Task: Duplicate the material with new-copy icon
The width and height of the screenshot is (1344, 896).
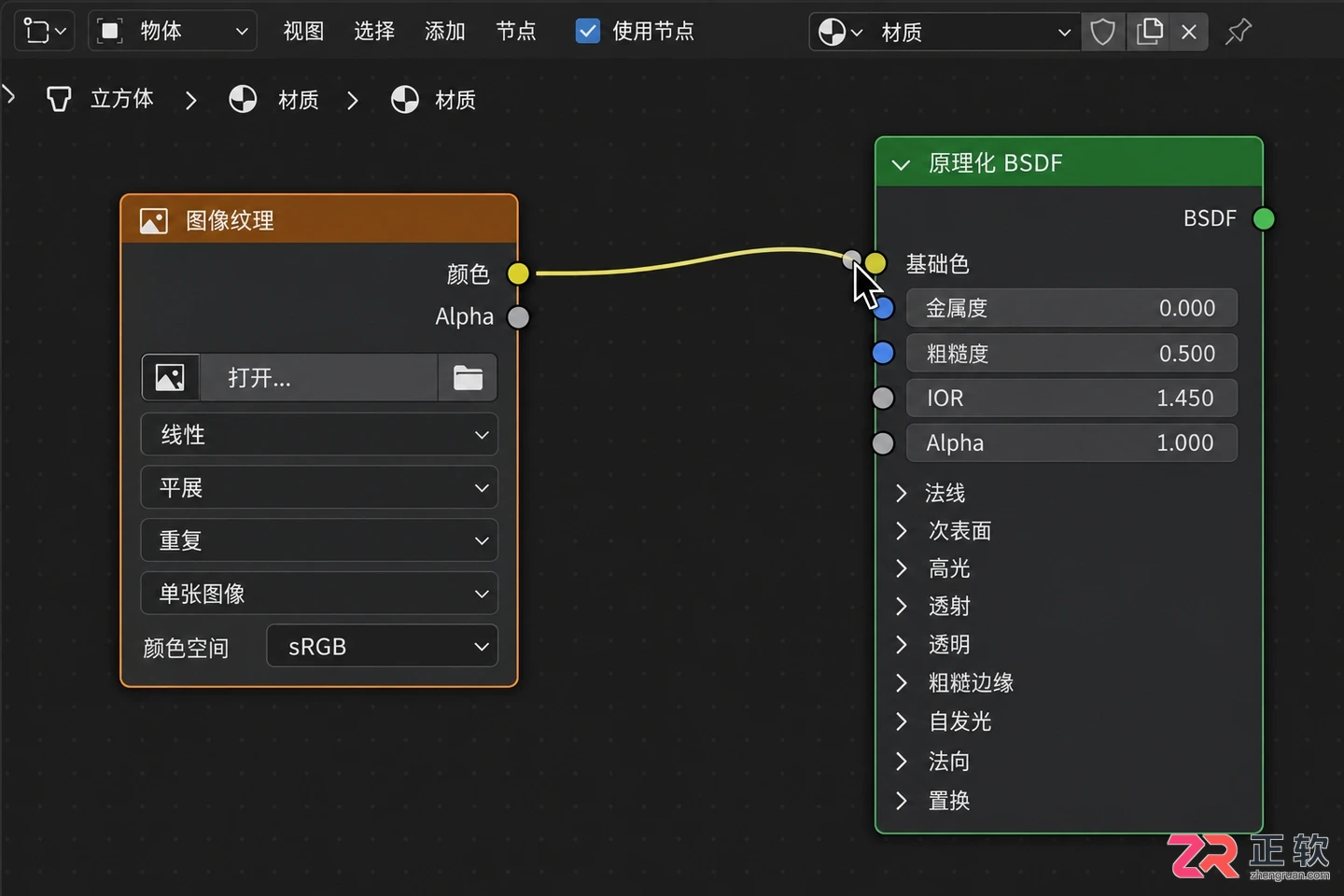Action: point(1149,32)
